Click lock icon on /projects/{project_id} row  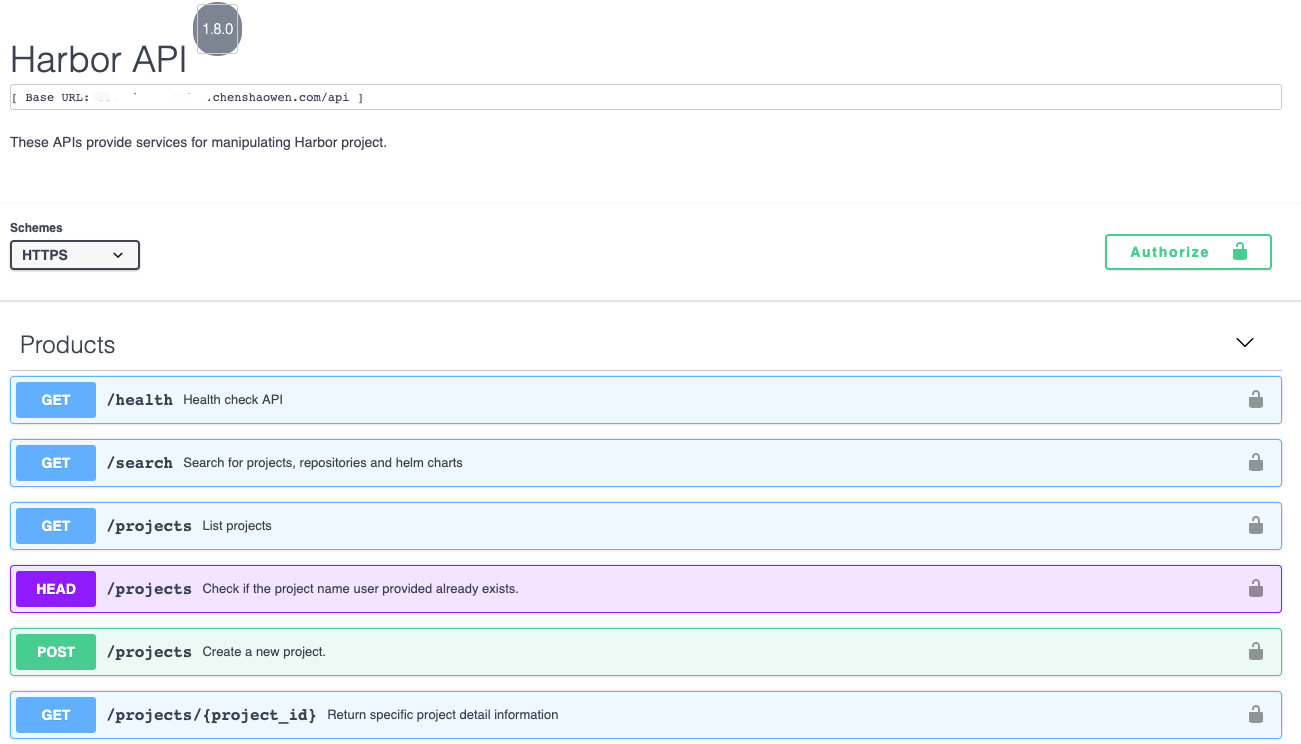coord(1255,715)
